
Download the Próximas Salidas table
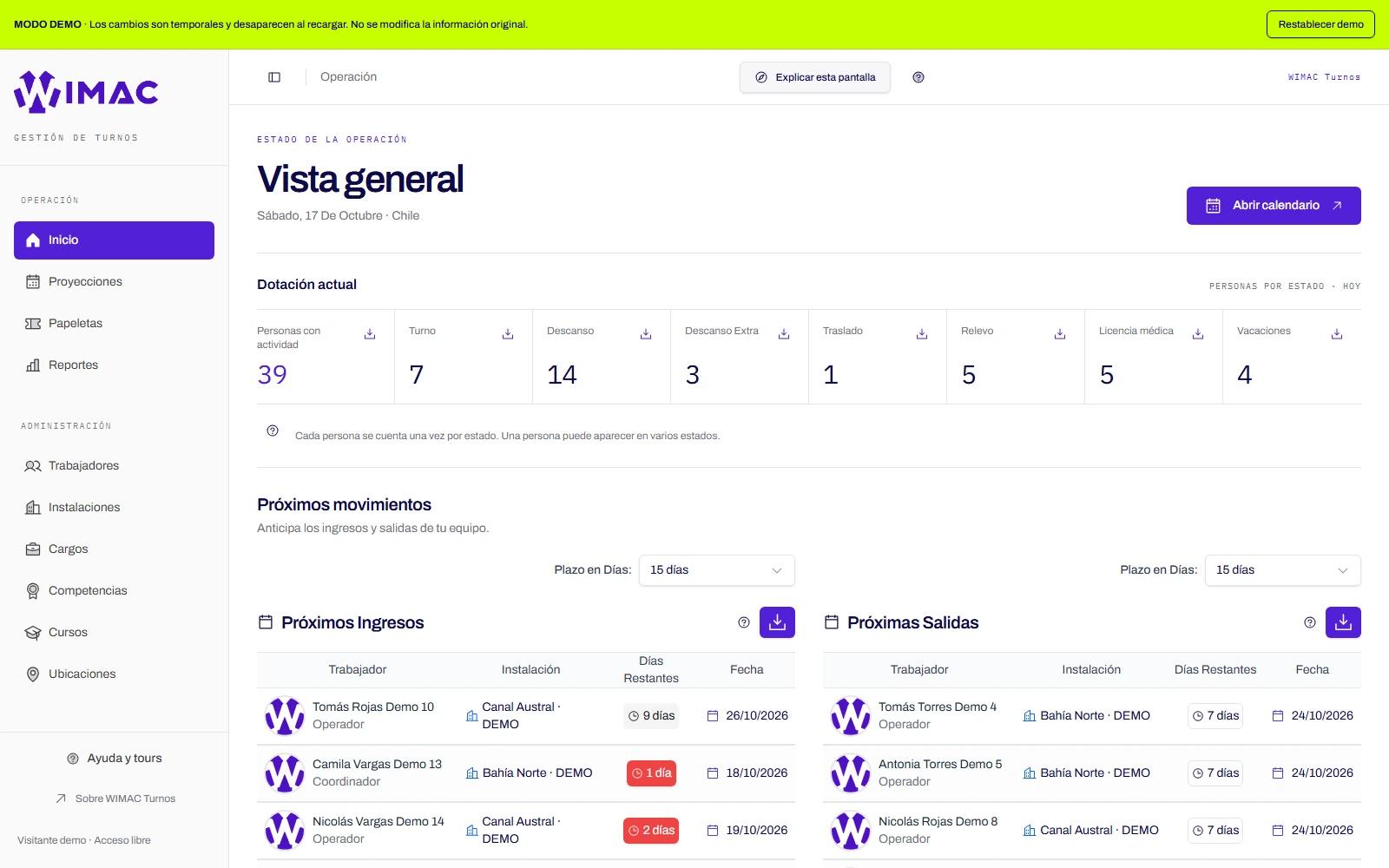(x=1343, y=622)
